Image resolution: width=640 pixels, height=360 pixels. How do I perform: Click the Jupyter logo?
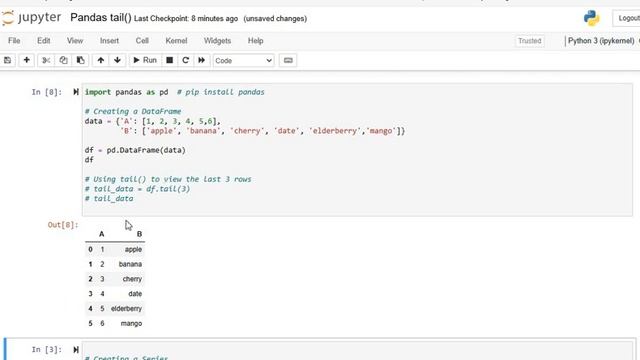coord(31,18)
